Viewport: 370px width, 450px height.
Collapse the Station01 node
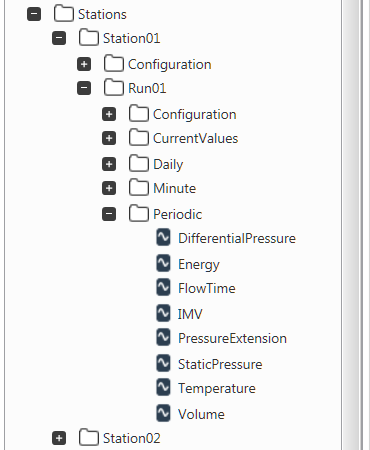(59, 38)
